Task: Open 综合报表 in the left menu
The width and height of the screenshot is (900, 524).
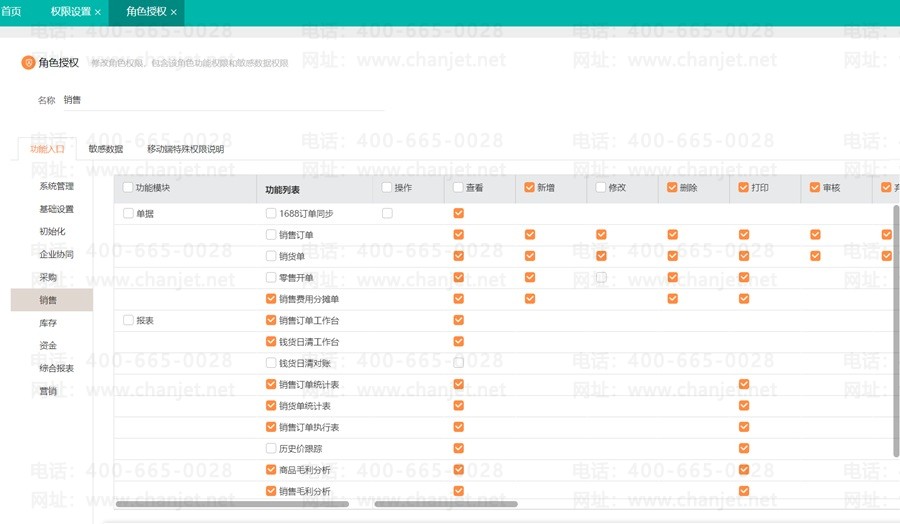Action: pyautogui.click(x=56, y=368)
